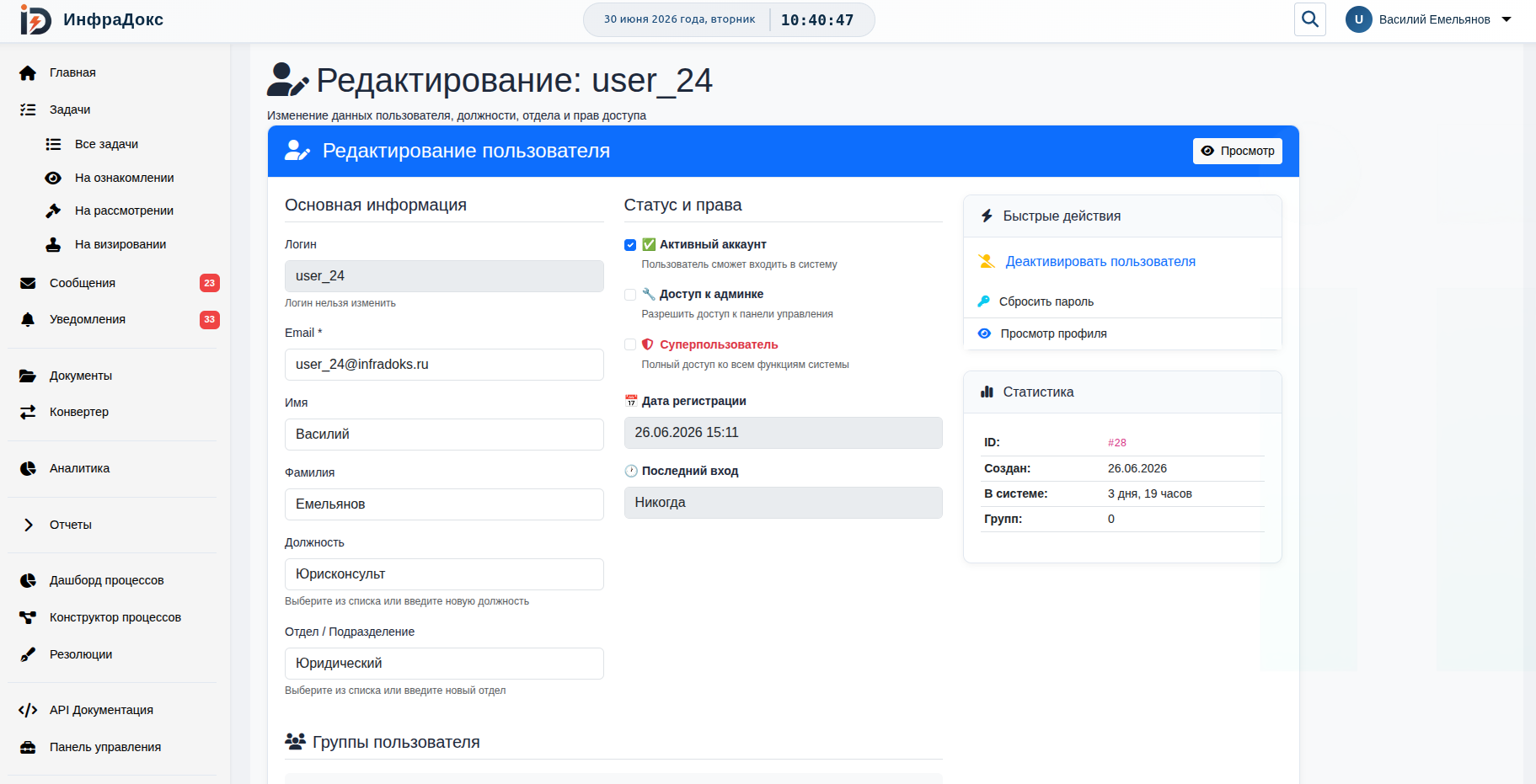Screen dimensions: 1536x784
Task: Click the eye icon in Просмотр button
Action: click(x=1207, y=151)
